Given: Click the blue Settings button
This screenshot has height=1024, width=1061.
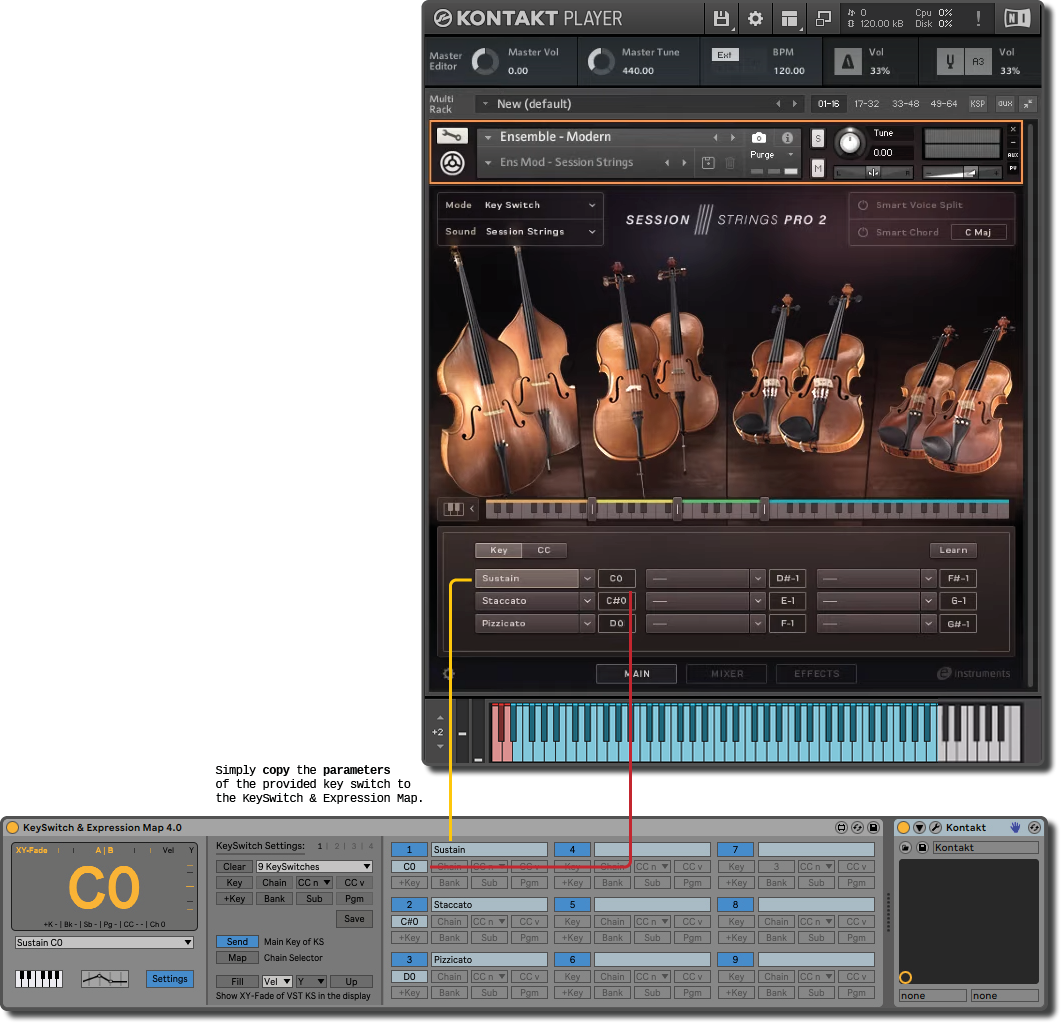Looking at the screenshot, I should coord(169,979).
